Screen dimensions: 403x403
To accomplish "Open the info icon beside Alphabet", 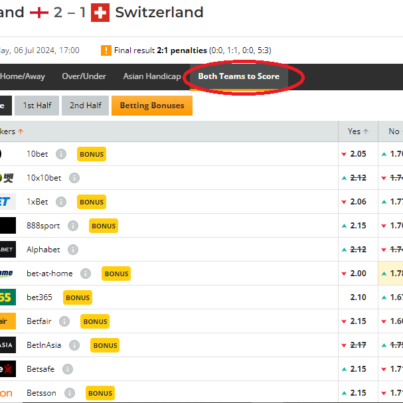I will [73, 249].
